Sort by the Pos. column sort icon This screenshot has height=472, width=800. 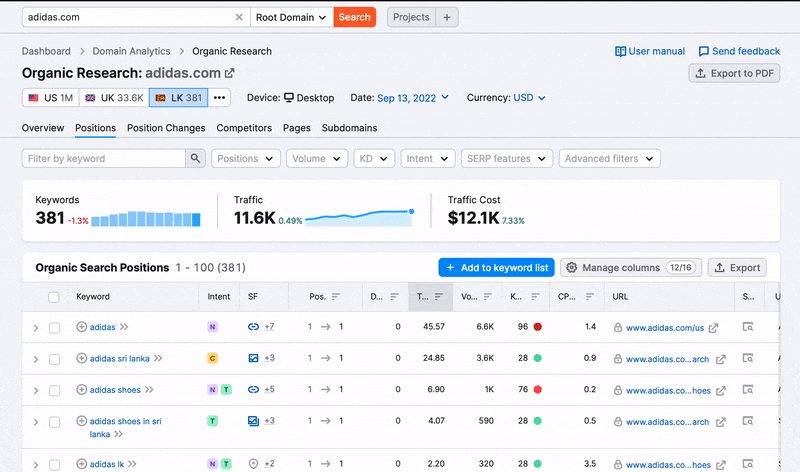coord(336,296)
